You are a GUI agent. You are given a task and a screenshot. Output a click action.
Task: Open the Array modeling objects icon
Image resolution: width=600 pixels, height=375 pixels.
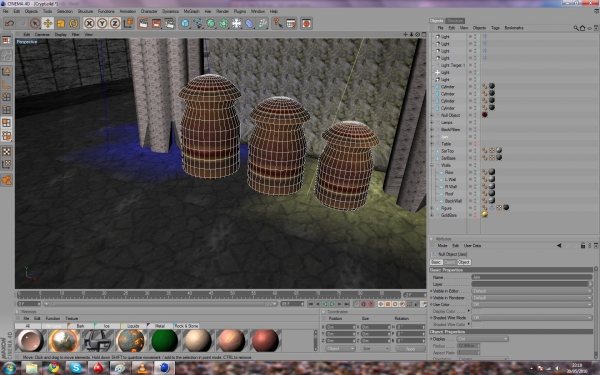tap(224, 23)
